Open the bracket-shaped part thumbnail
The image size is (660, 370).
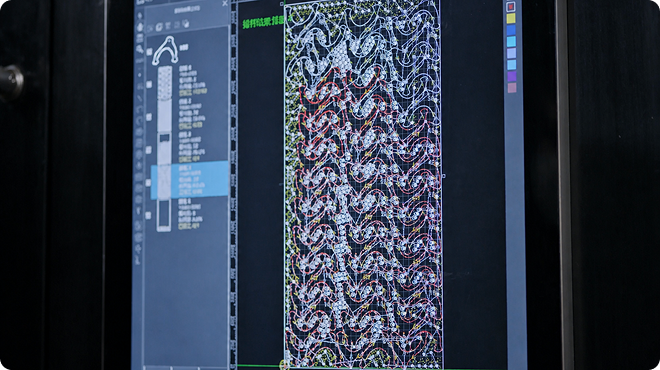[x=165, y=50]
